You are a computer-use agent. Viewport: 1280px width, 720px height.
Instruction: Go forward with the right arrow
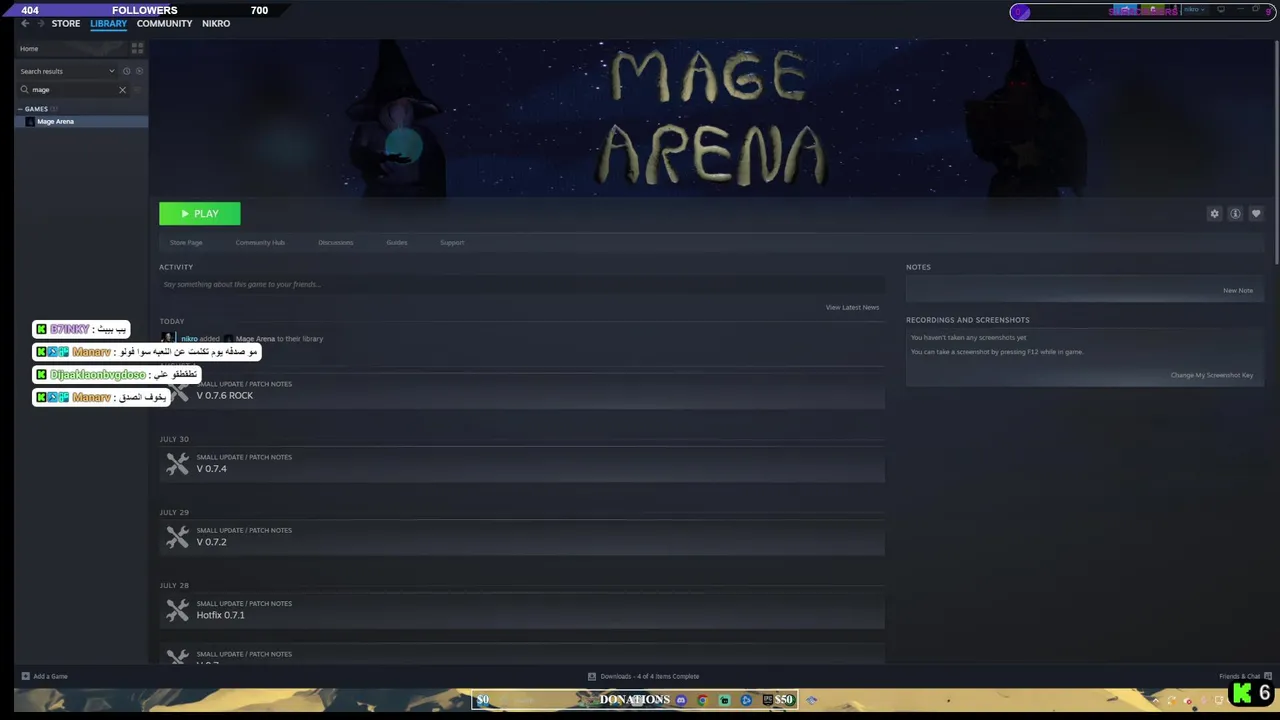point(41,23)
